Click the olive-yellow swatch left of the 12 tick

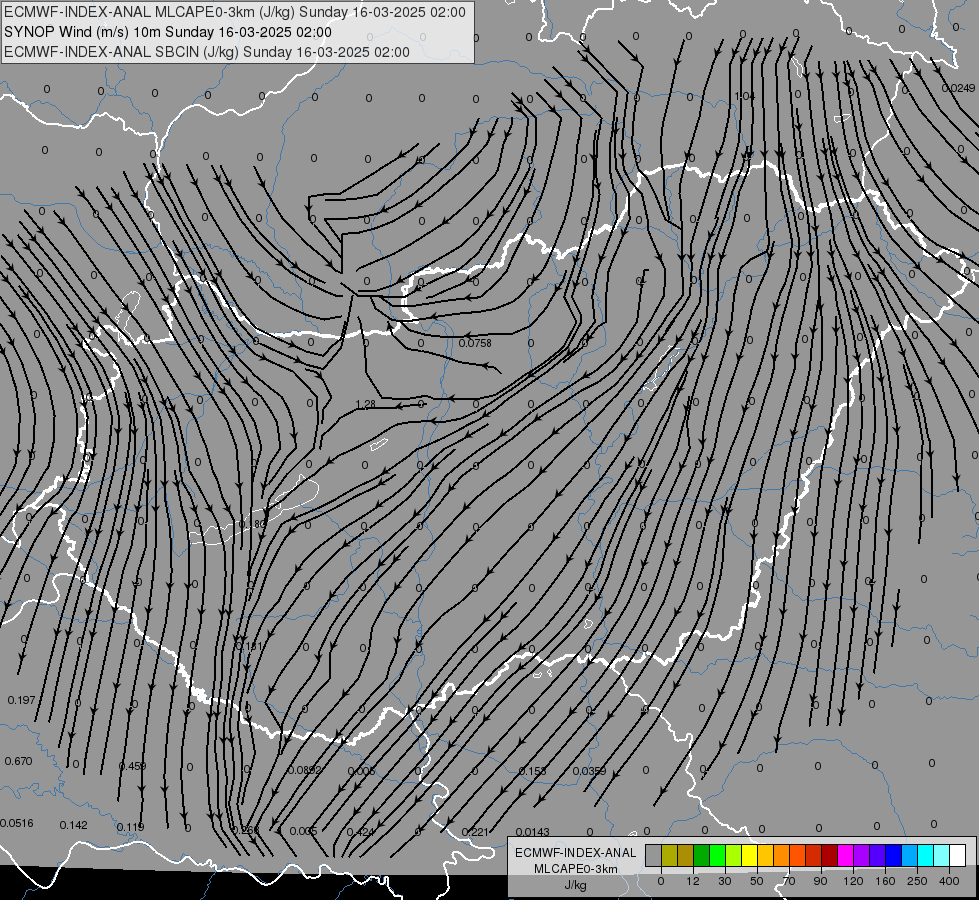coord(669,855)
